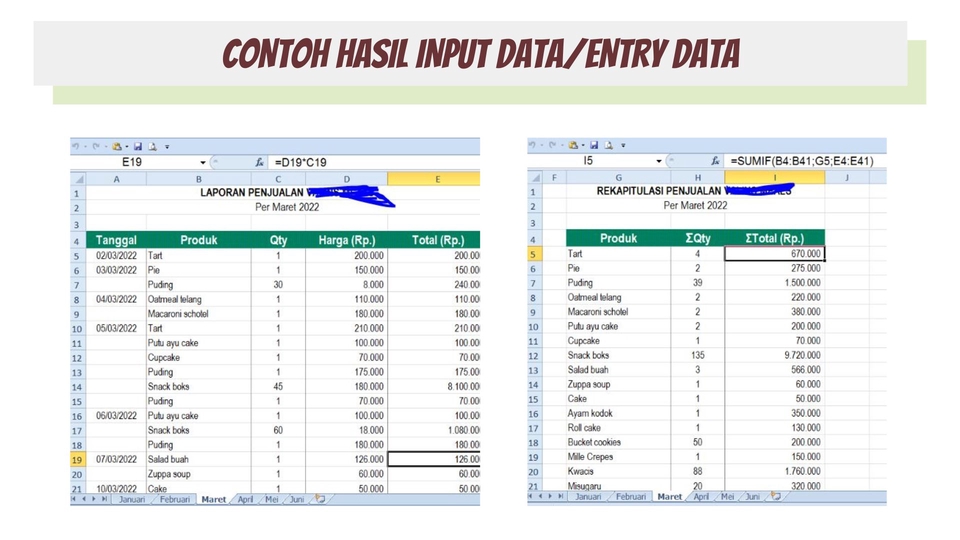Click the 'Bucket cookies' cell in right sheet
Image resolution: width=960 pixels, height=540 pixels.
(618, 443)
